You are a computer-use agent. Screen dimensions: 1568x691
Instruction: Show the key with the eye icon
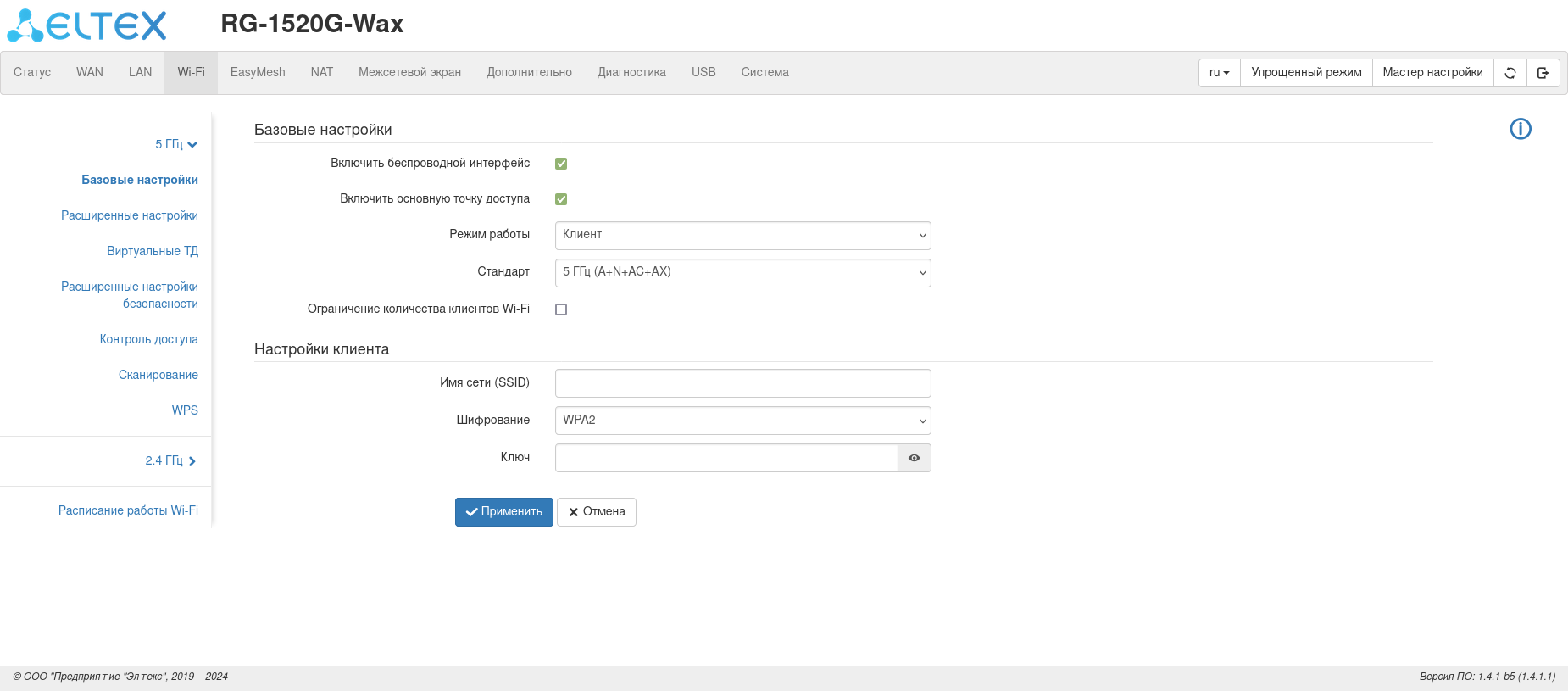pyautogui.click(x=914, y=458)
